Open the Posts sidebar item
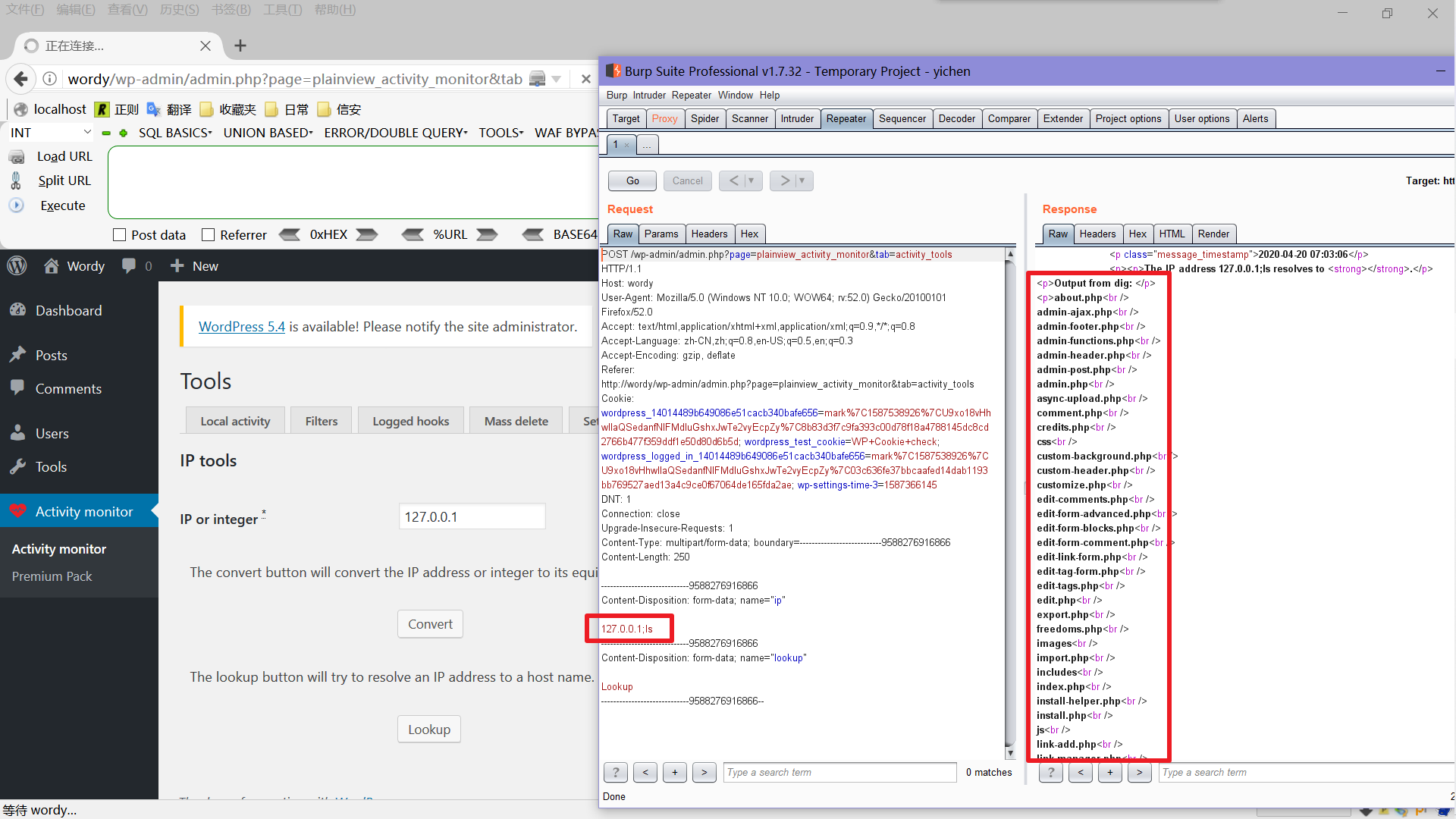The width and height of the screenshot is (1456, 819). [79, 356]
